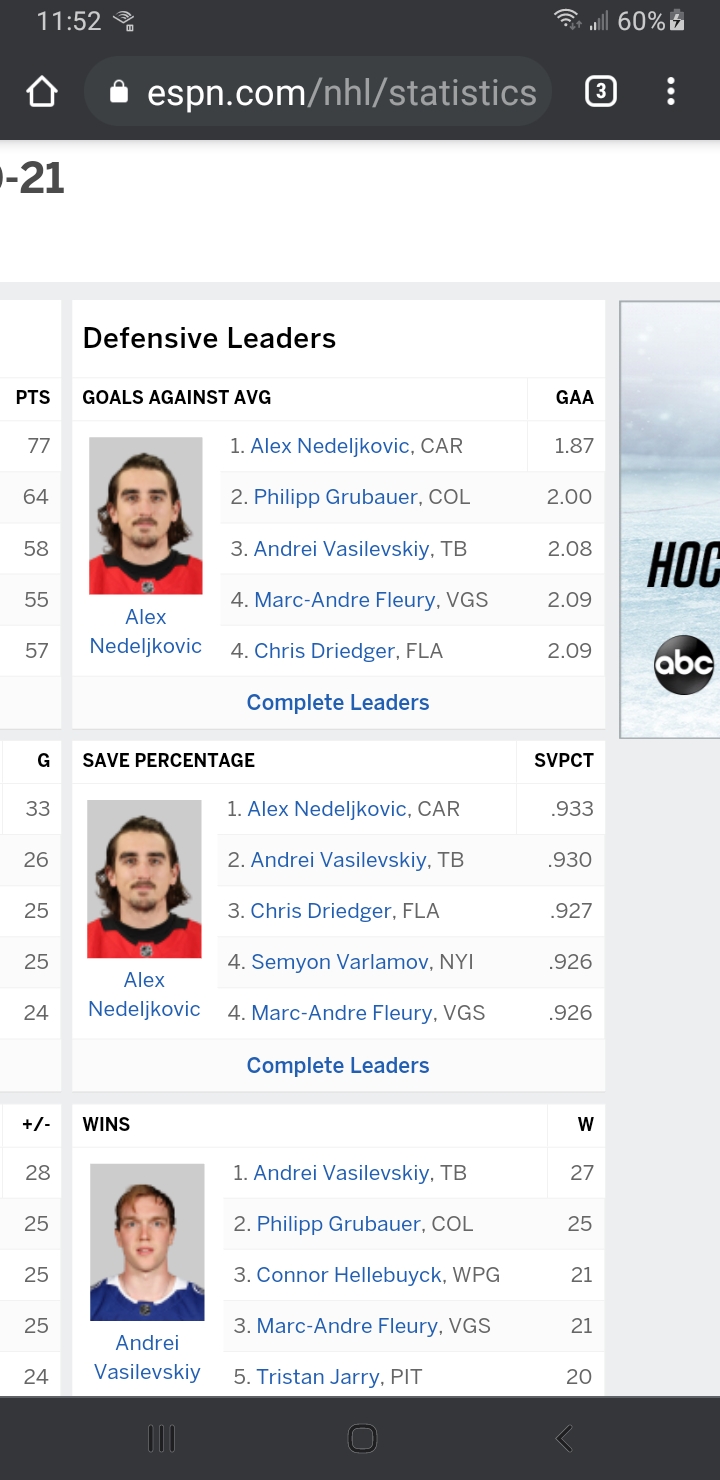Open Complete Leaders under Goals Against Avg

[x=338, y=702]
